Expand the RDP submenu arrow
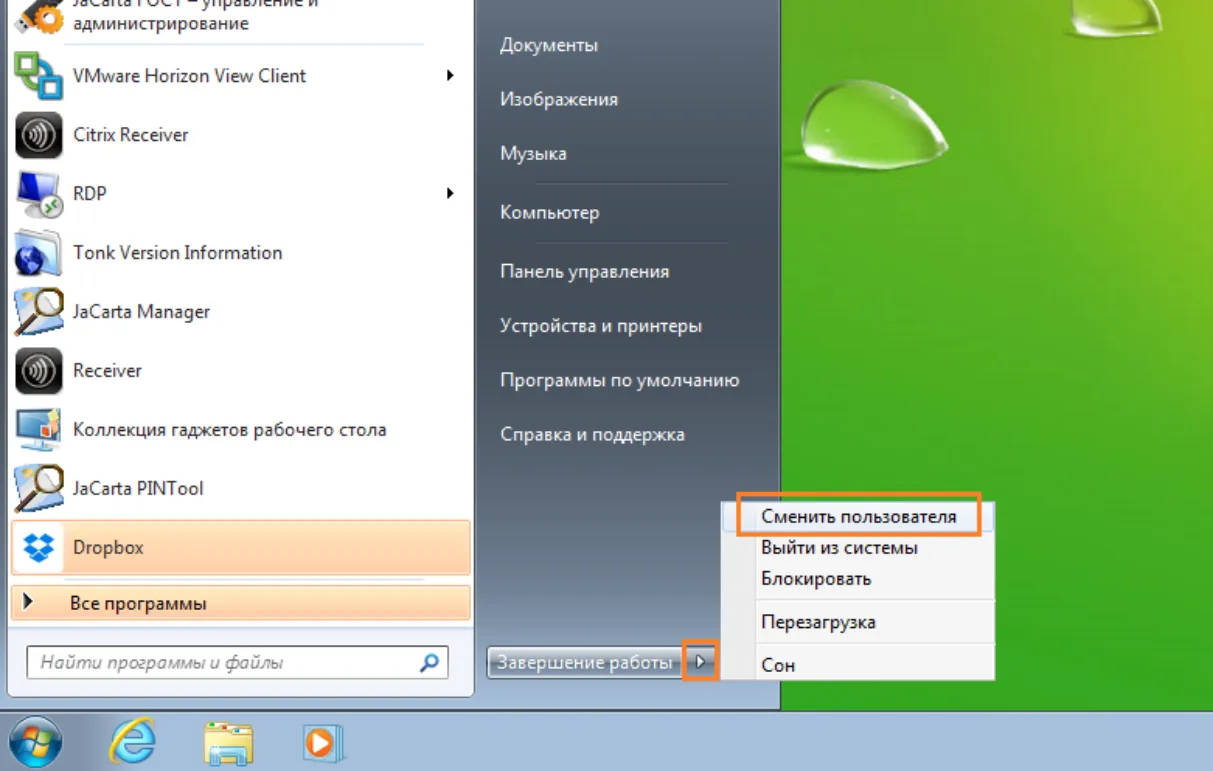The height and width of the screenshot is (771, 1213). click(451, 194)
